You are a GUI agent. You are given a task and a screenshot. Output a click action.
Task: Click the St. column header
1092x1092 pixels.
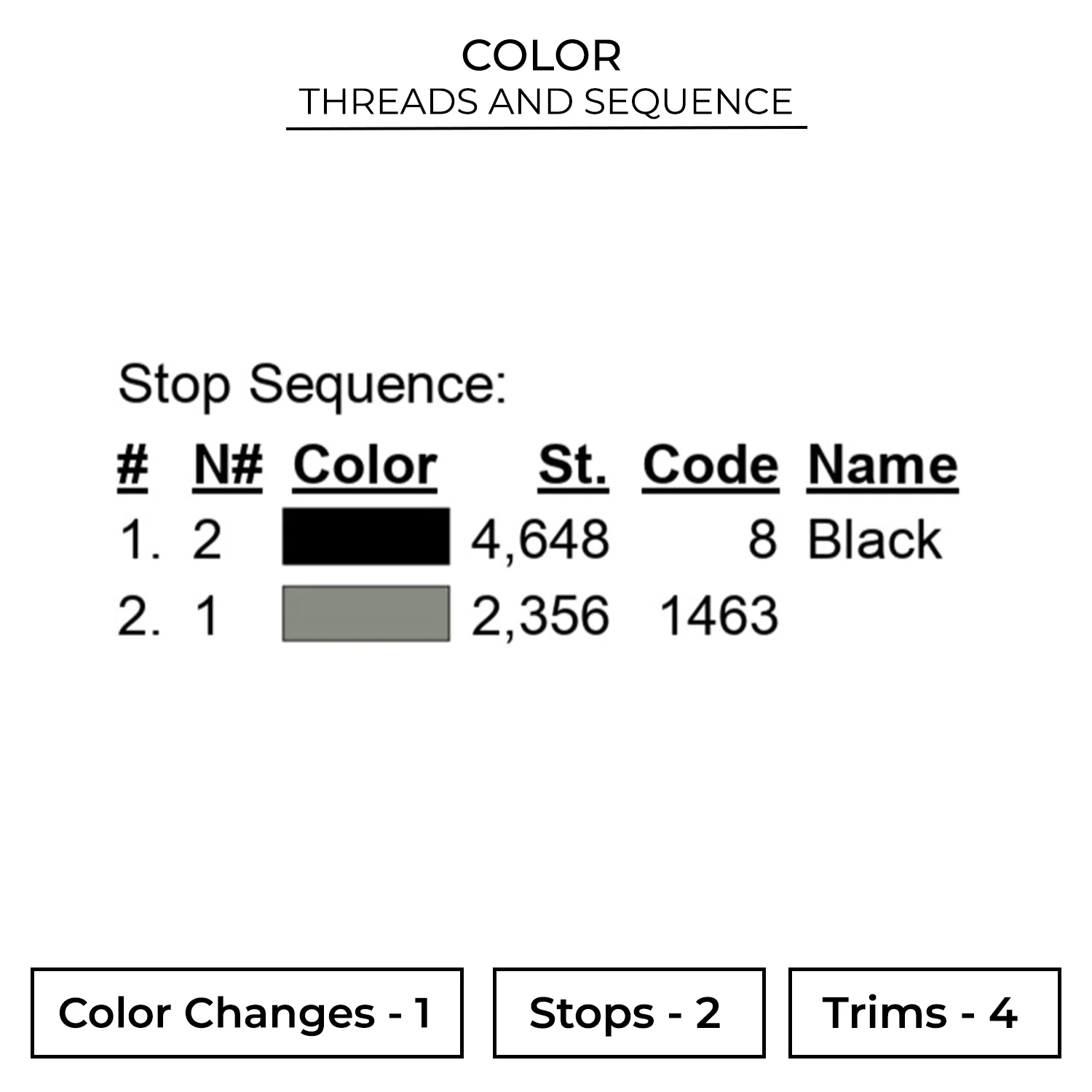tap(572, 465)
